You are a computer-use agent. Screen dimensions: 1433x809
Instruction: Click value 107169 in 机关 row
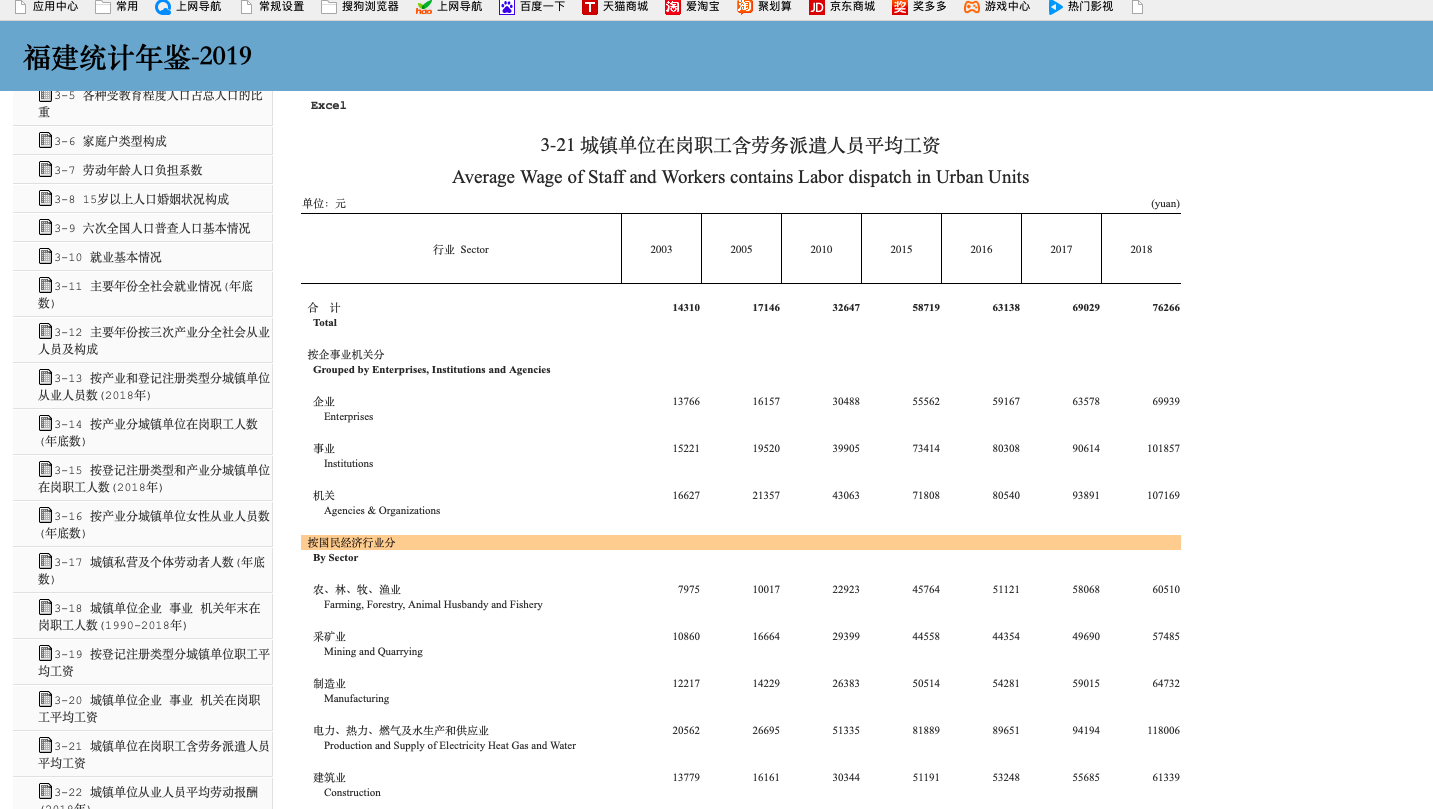point(1164,495)
